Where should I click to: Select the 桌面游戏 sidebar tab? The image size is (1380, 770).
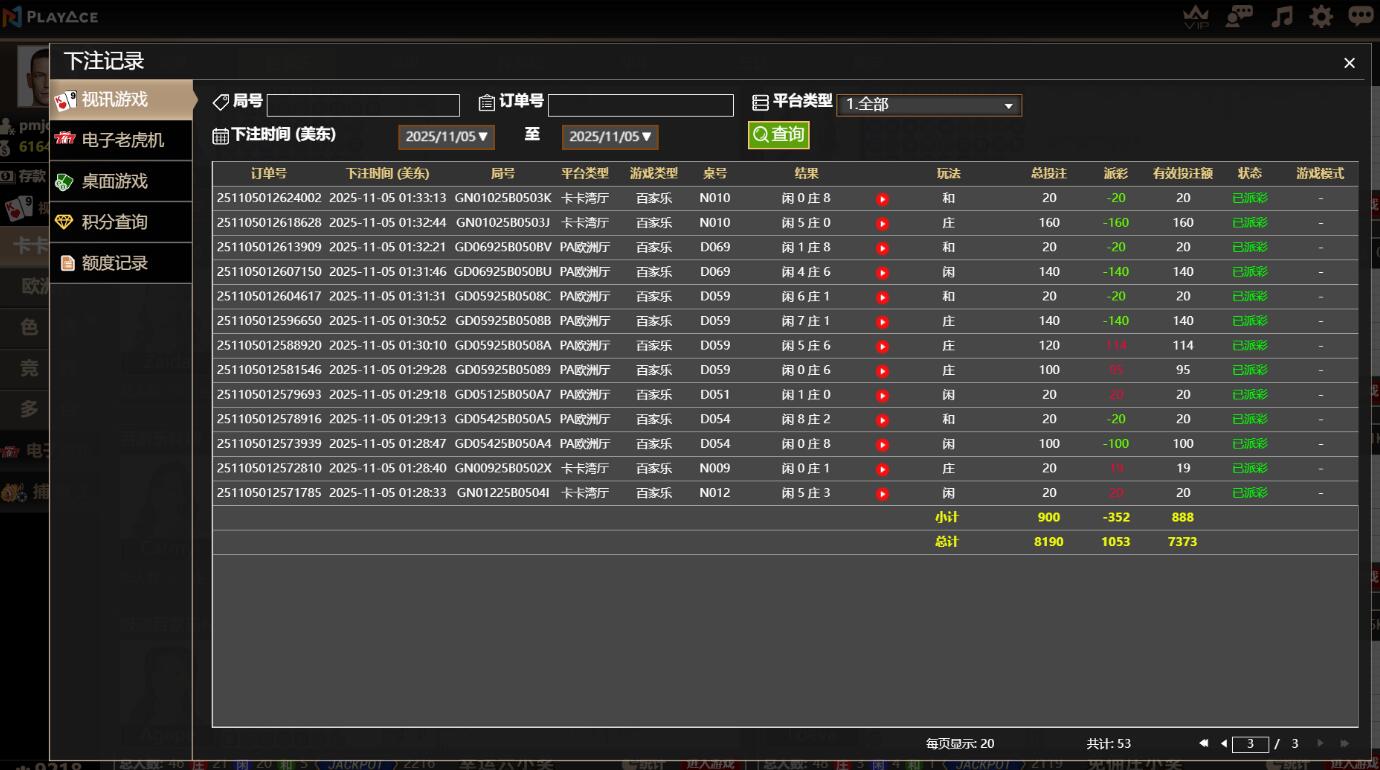pyautogui.click(x=114, y=181)
